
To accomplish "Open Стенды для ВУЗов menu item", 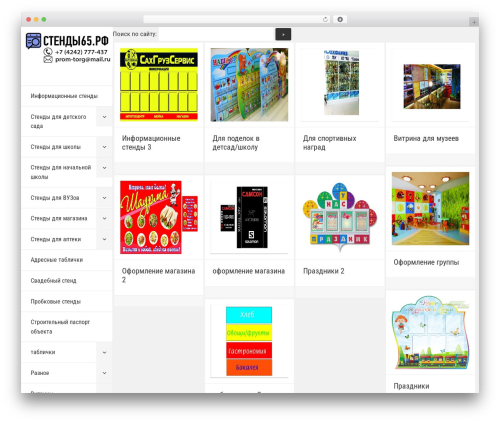I will [55, 198].
